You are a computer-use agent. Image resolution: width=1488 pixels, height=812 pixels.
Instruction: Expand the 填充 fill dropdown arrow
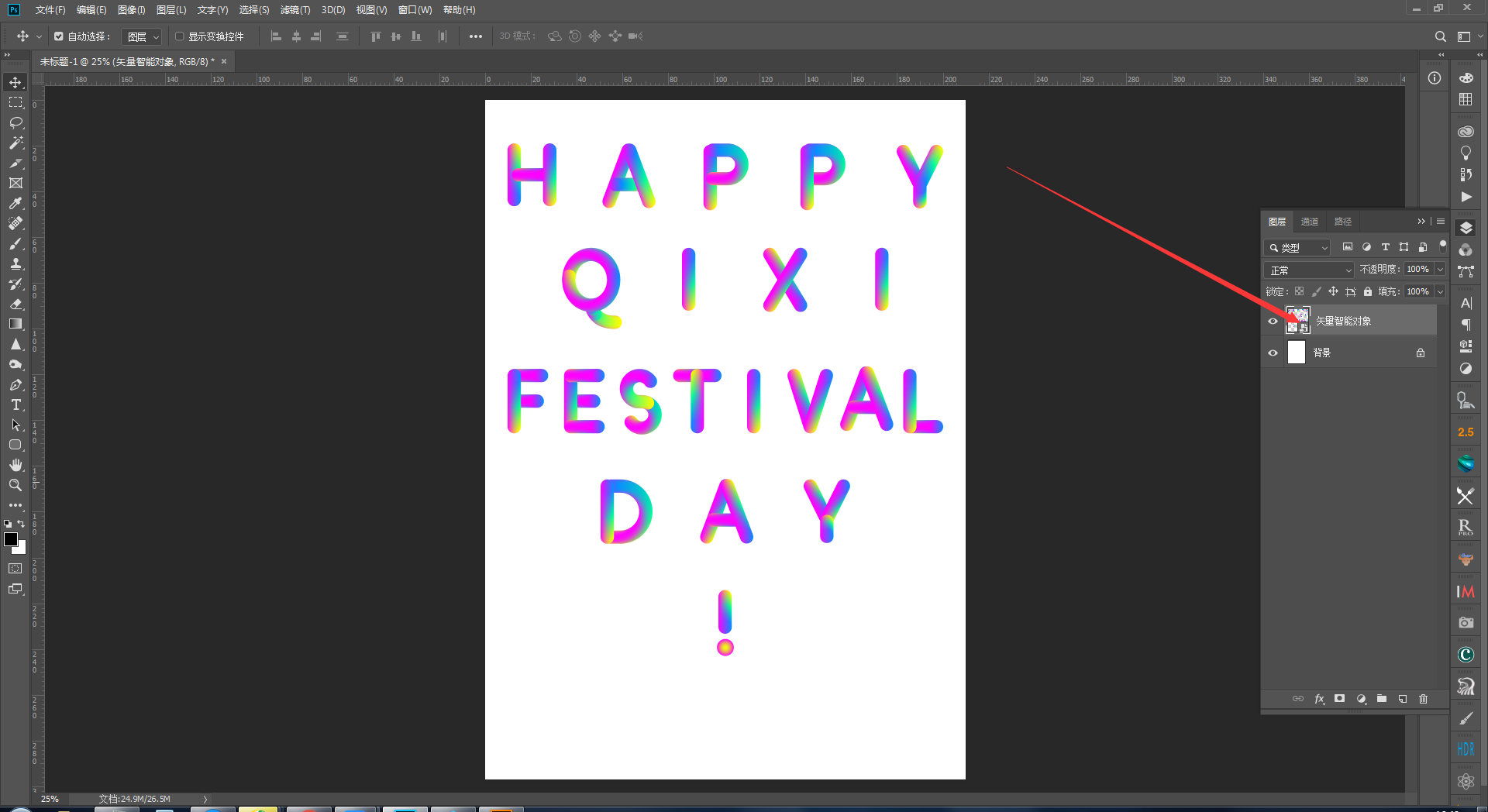click(1440, 291)
